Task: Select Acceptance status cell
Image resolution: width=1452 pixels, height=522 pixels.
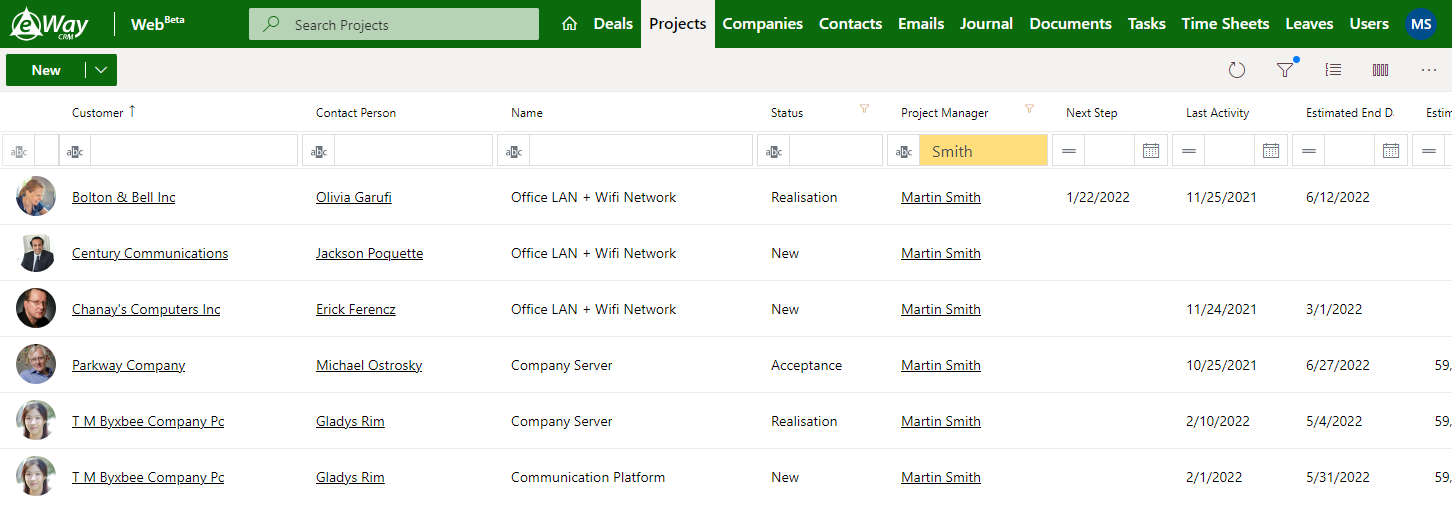Action: 806,365
